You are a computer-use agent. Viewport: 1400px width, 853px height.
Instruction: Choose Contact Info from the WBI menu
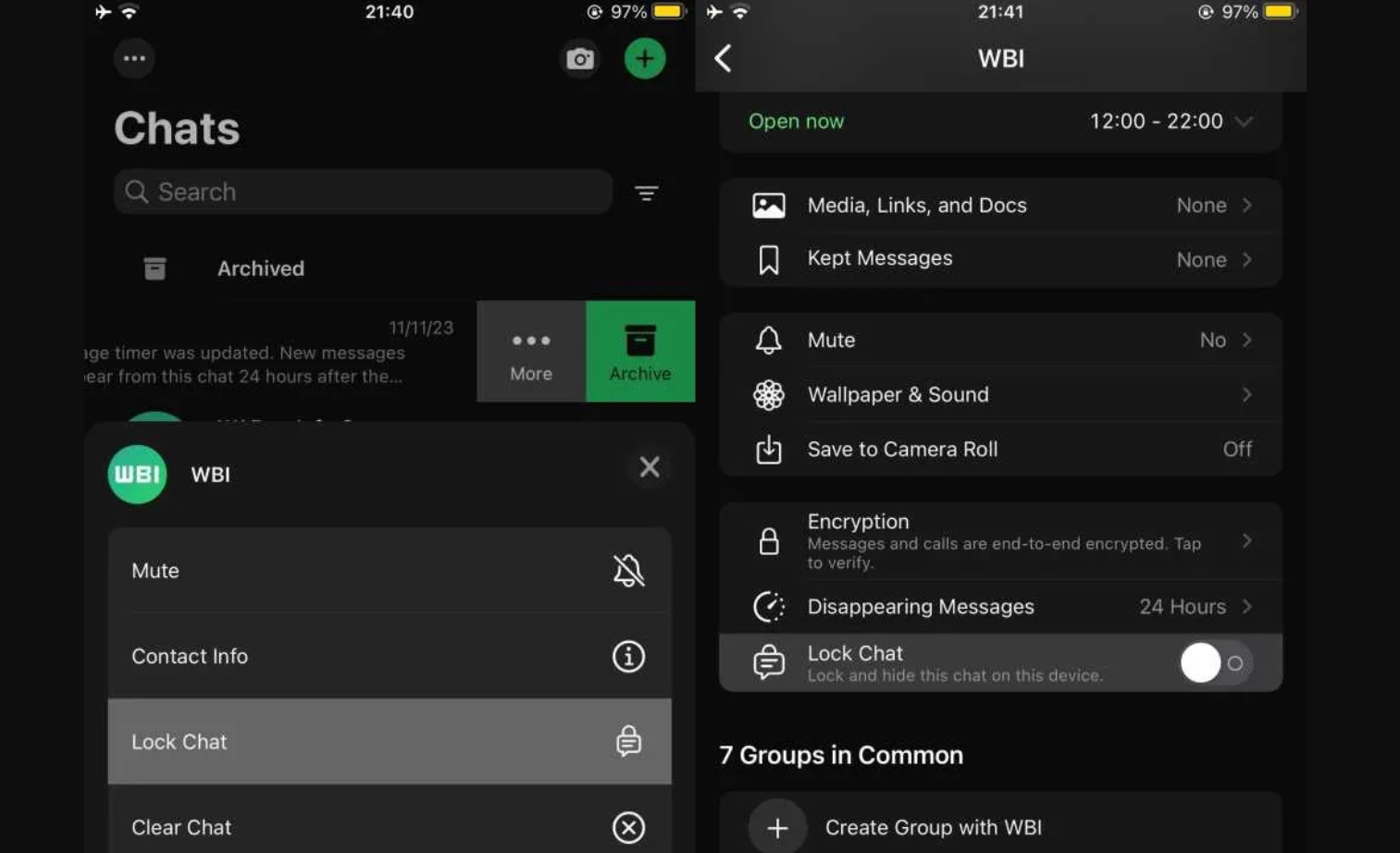(x=389, y=657)
